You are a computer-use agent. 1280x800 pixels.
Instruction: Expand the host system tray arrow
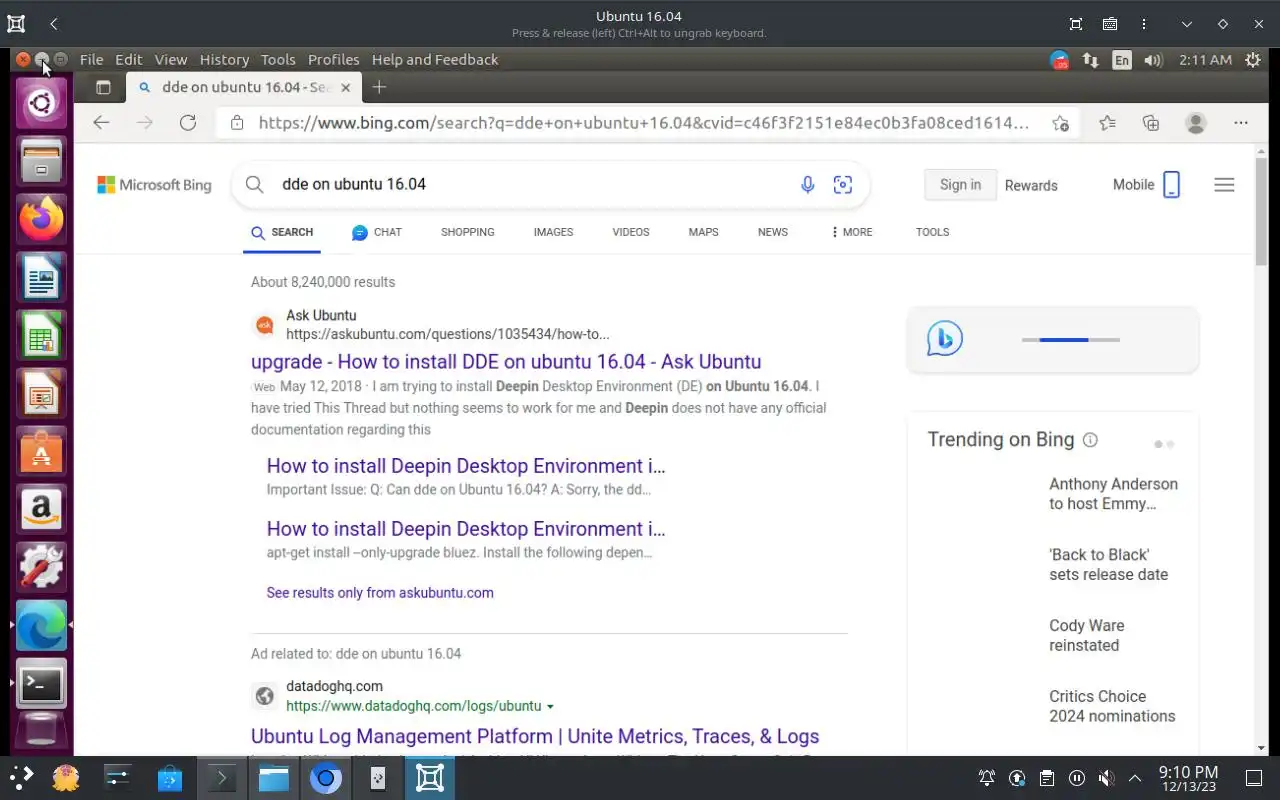click(x=1135, y=778)
